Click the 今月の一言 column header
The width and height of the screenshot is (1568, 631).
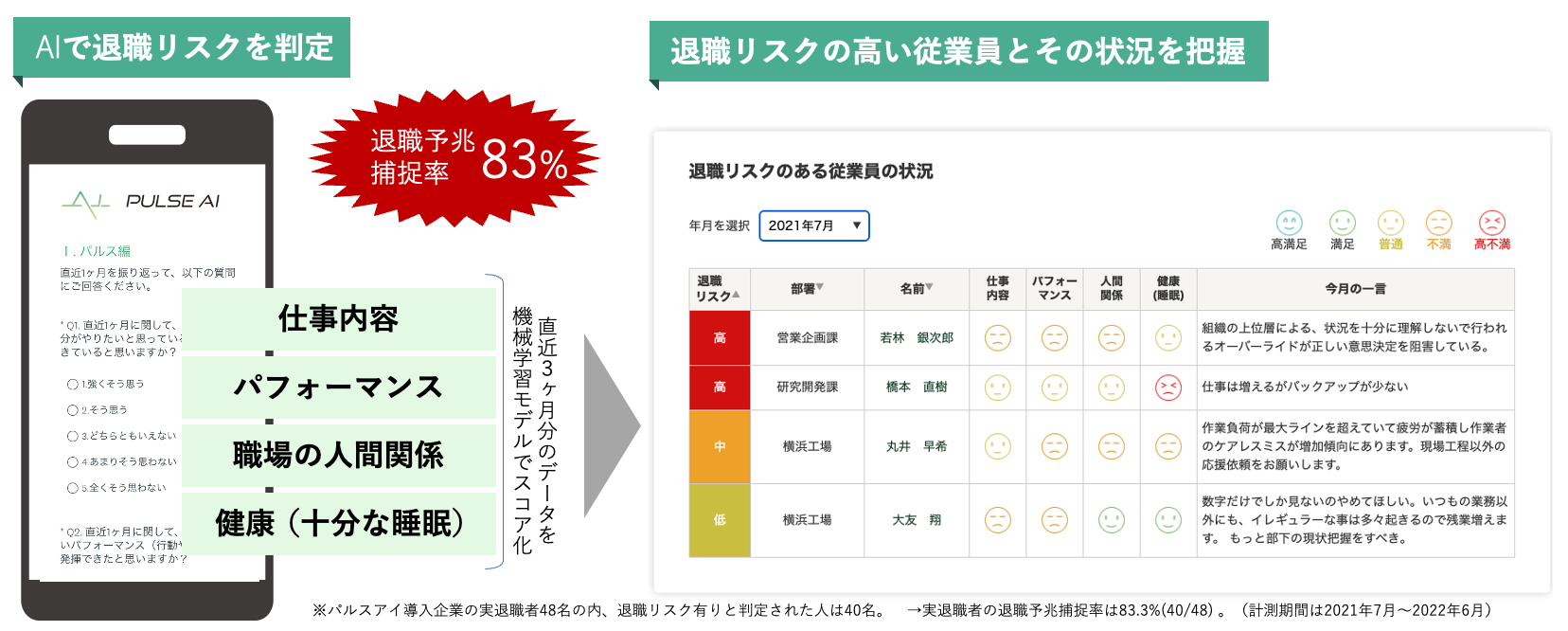coord(1355,289)
